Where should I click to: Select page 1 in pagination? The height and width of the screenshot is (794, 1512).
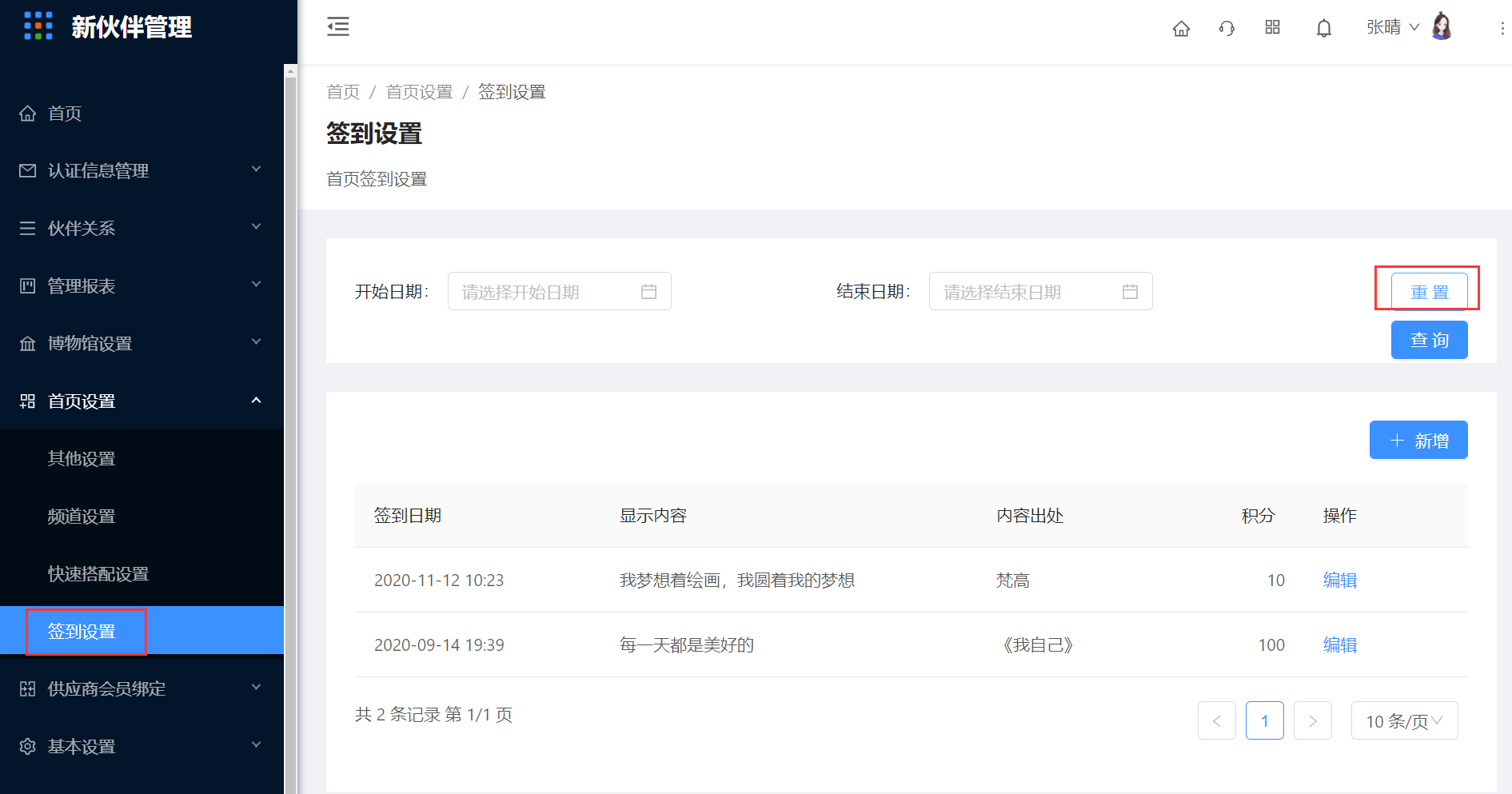coord(1265,720)
